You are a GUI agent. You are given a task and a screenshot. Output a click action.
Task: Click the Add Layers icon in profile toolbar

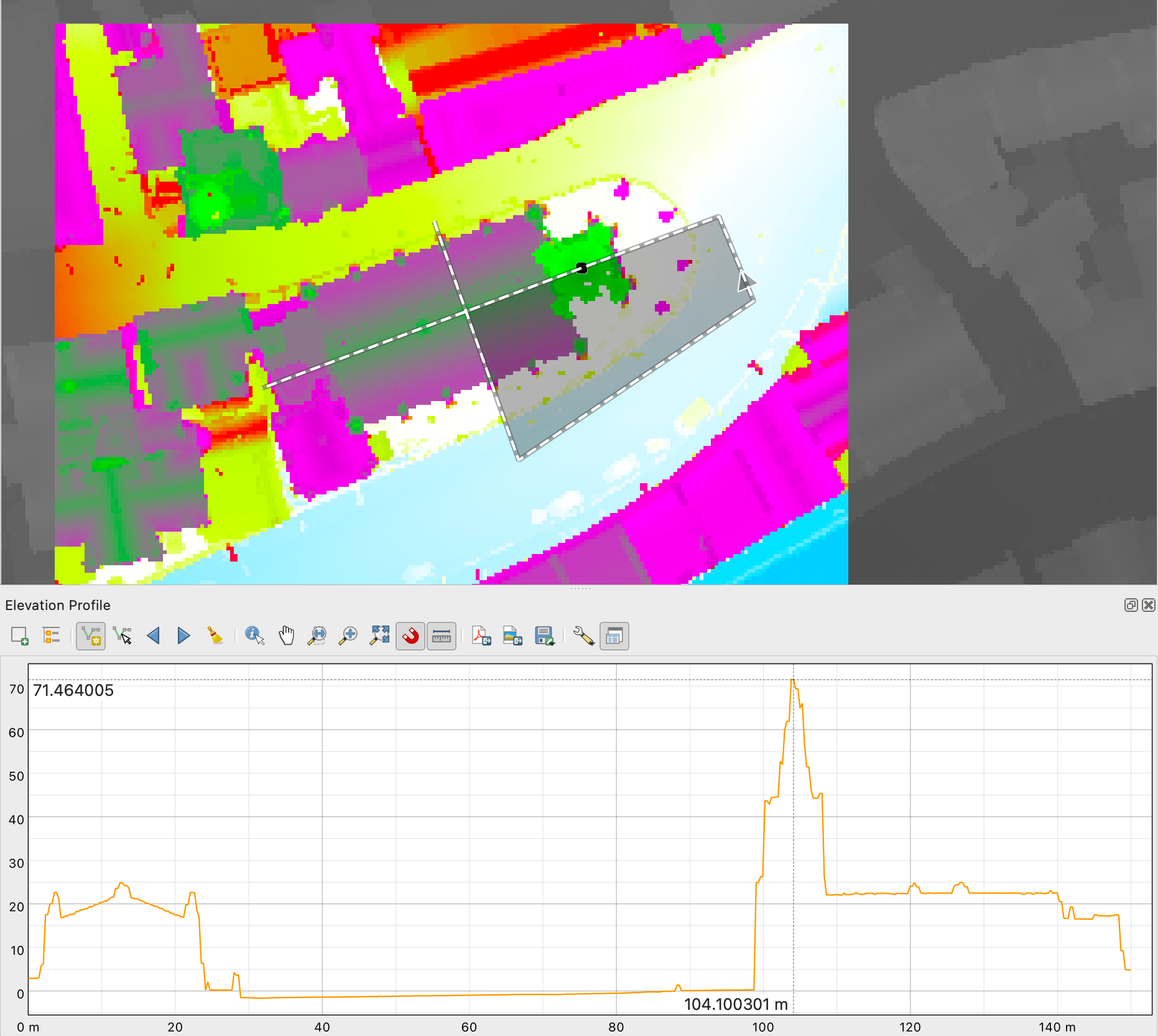tap(20, 636)
